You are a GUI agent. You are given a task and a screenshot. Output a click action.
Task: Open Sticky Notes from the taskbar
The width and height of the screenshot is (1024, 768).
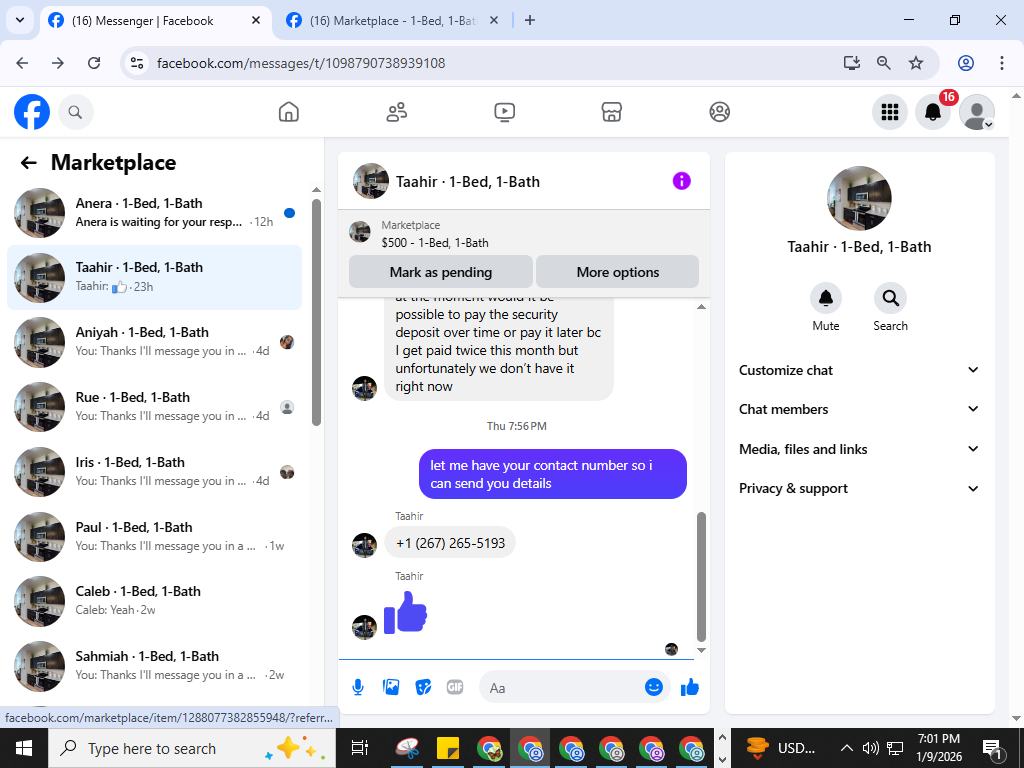pyautogui.click(x=448, y=748)
